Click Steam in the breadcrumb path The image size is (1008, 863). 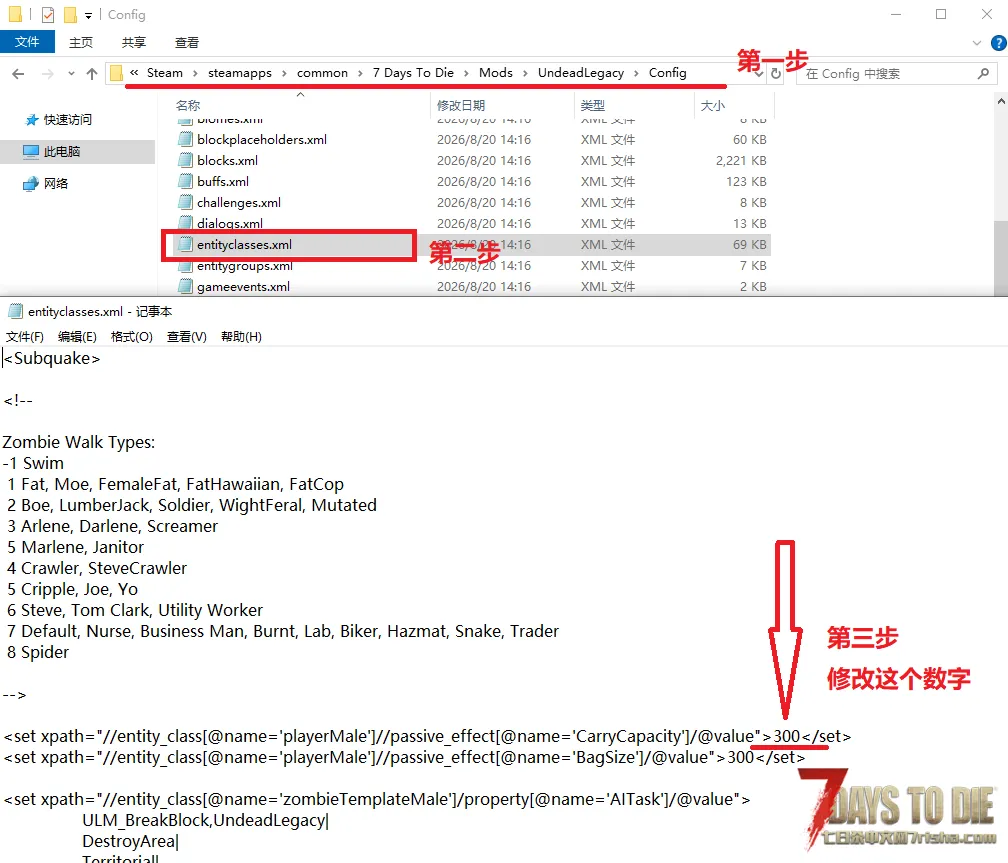[165, 73]
